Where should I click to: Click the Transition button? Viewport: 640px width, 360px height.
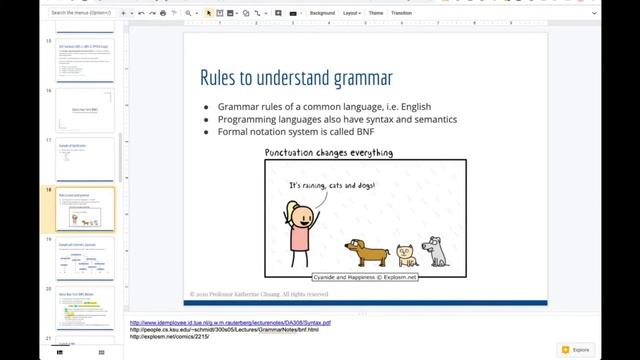(x=401, y=13)
